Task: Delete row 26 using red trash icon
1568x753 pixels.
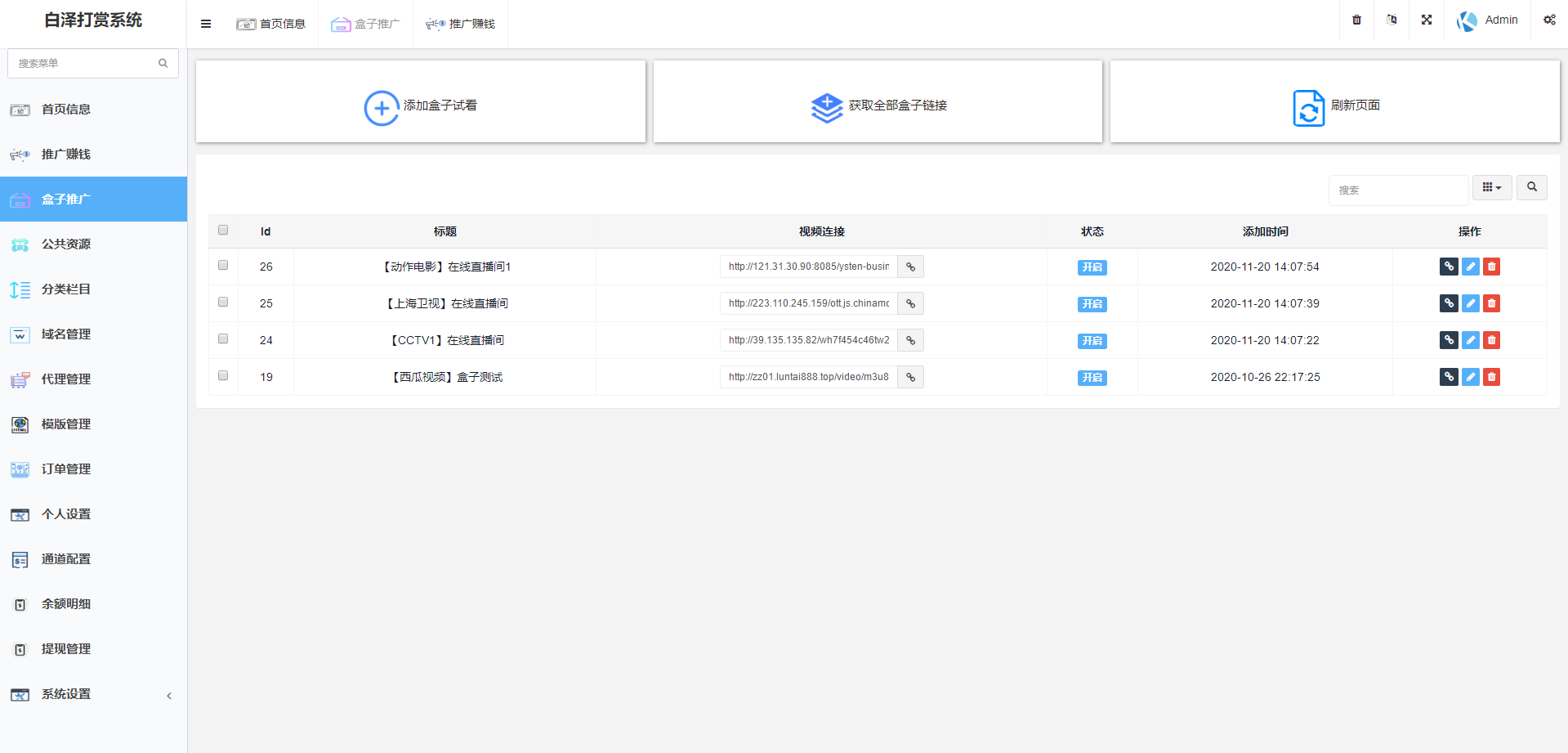Action: [x=1491, y=267]
